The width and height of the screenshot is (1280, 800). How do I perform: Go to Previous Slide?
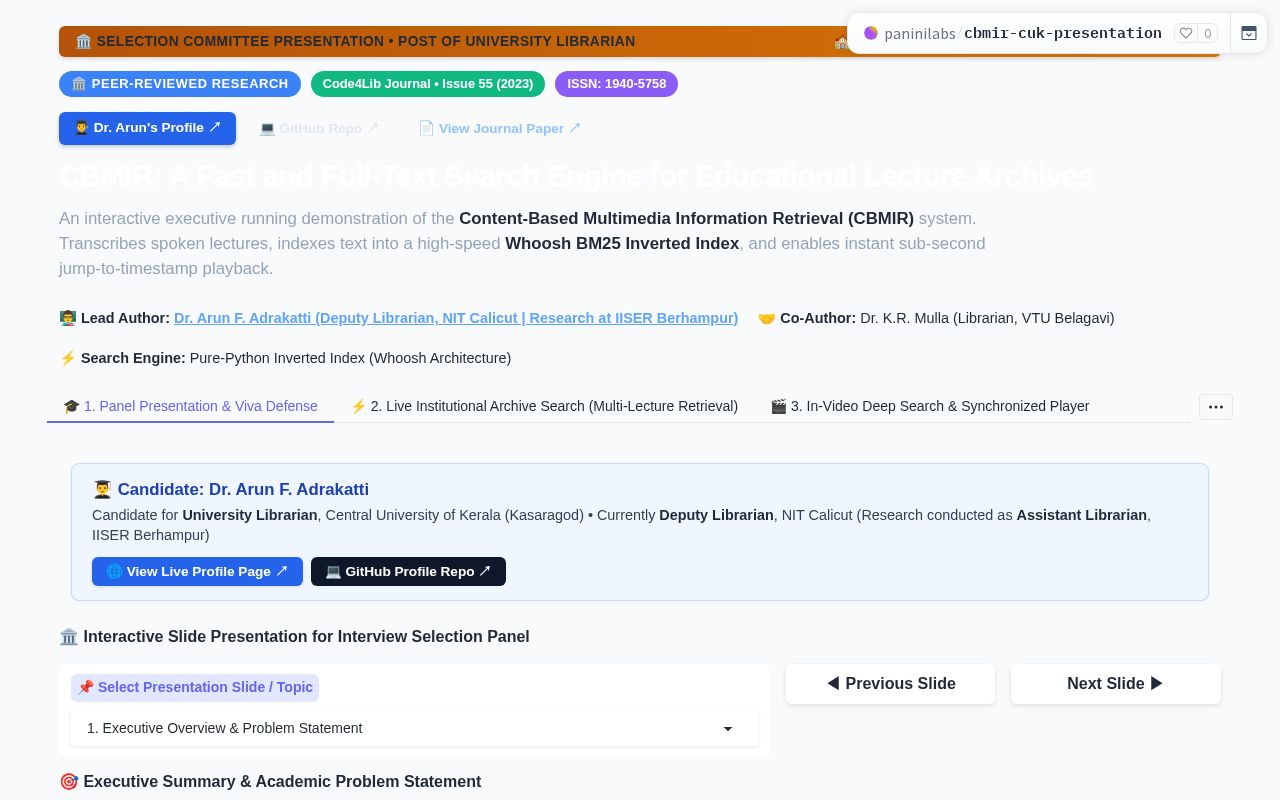[x=890, y=684]
